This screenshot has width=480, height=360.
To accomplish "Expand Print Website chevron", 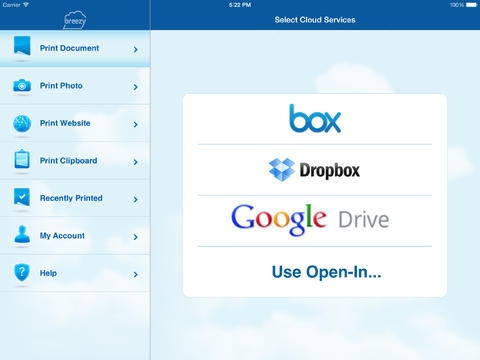I will [x=135, y=124].
